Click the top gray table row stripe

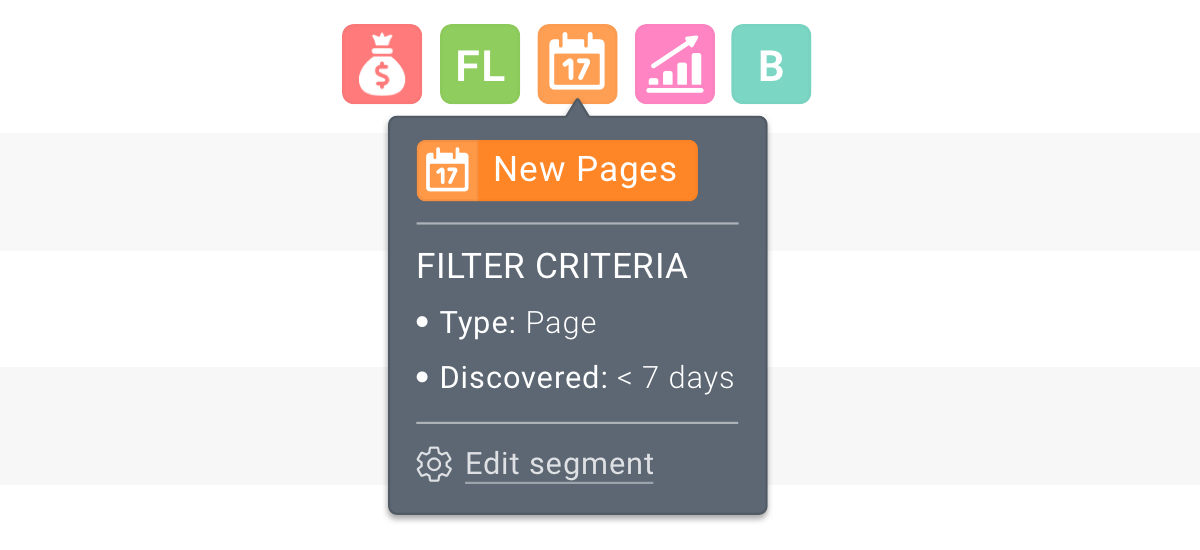(x=600, y=191)
